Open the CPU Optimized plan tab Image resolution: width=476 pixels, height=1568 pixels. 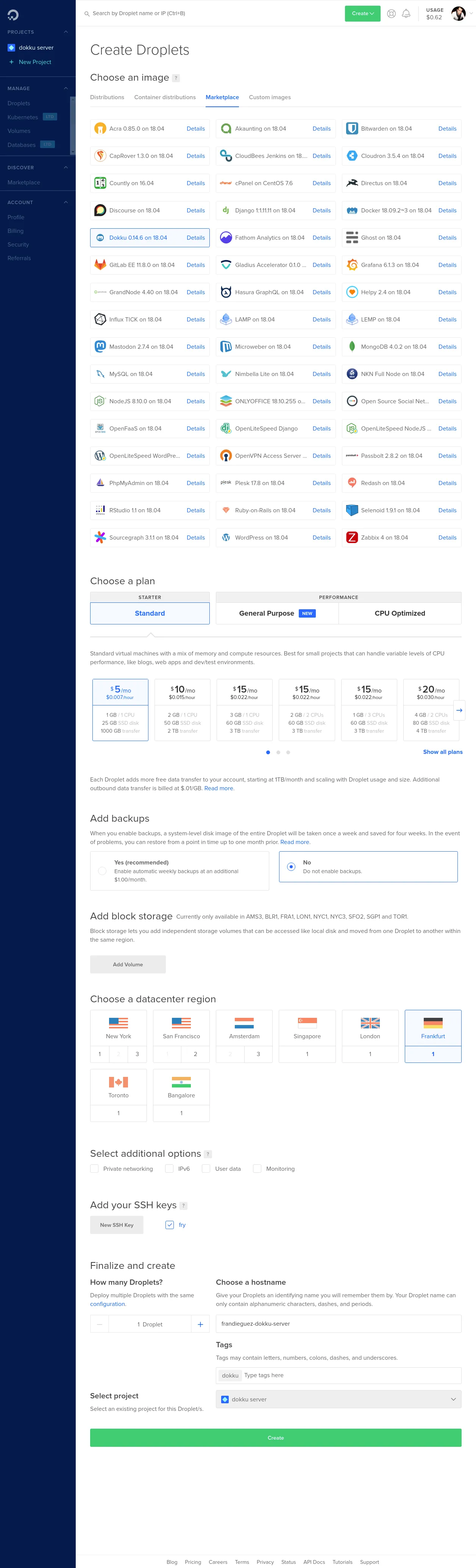[x=400, y=613]
